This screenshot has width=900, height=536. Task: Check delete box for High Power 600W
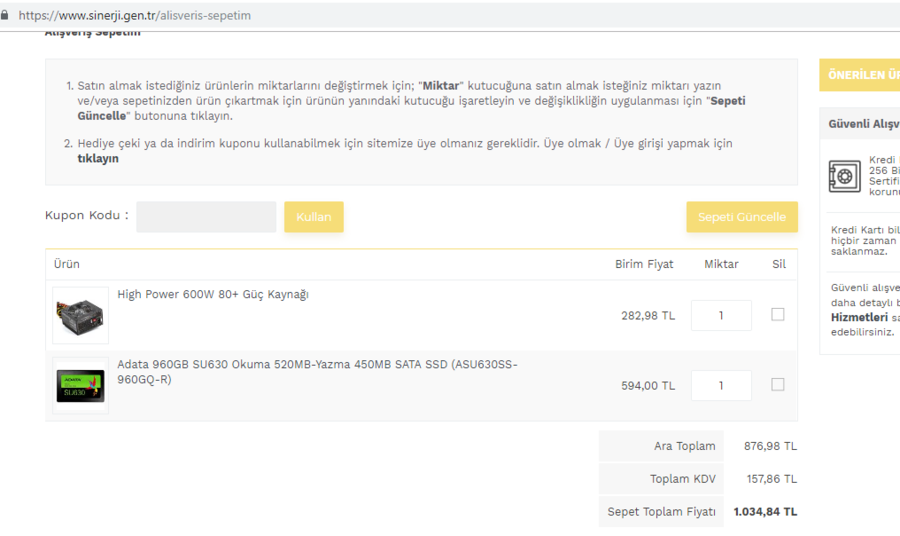pos(778,314)
